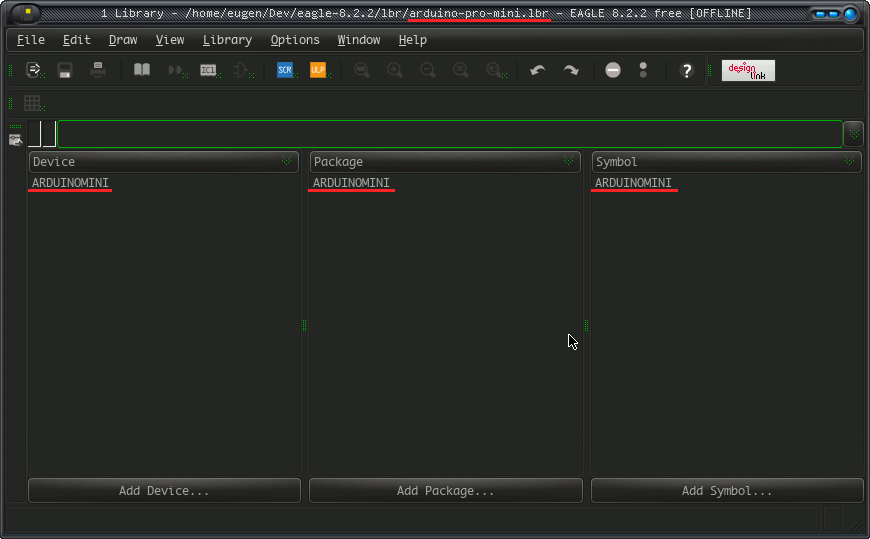Viewport: 870px width, 539px height.
Task: Click the Zoom in magnifier icon
Action: click(x=394, y=70)
